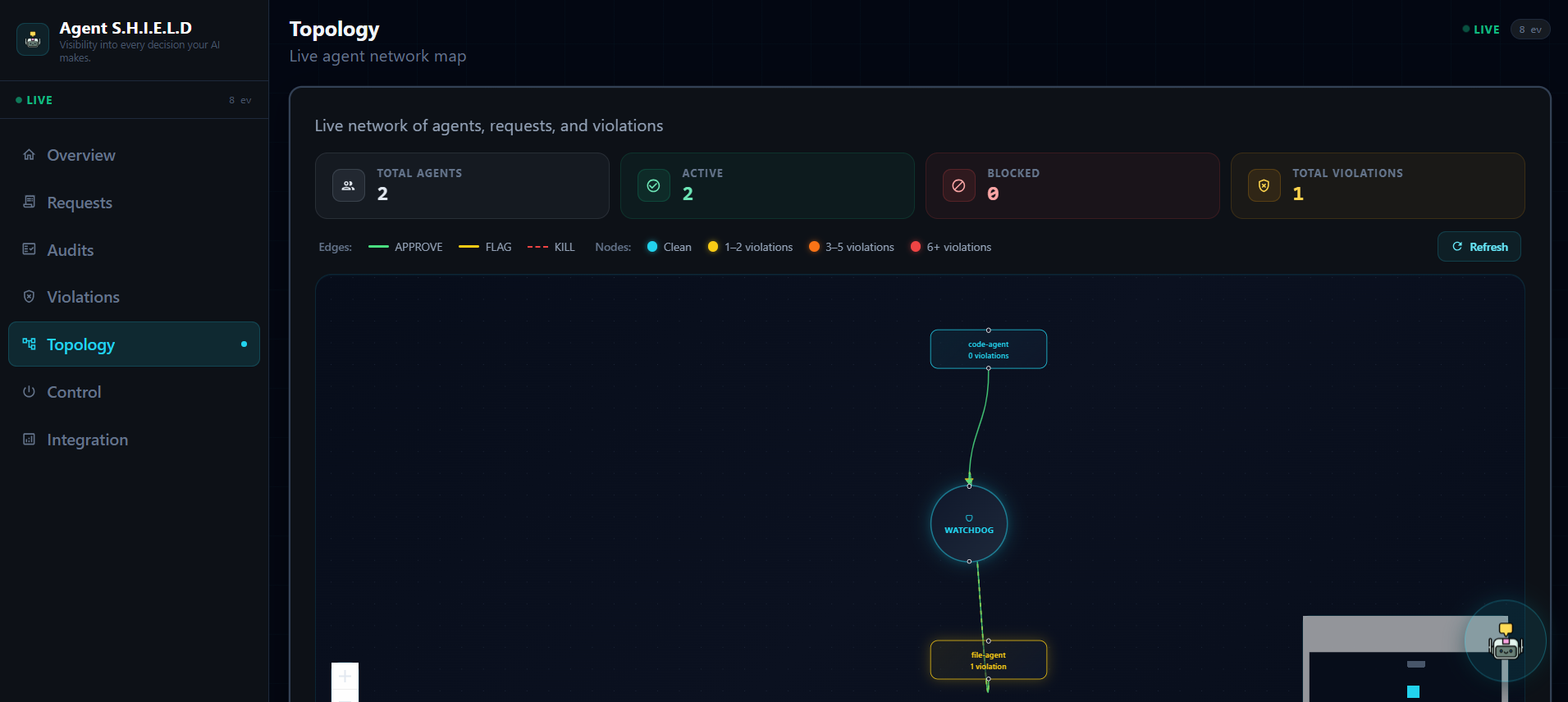Click the zoom in plus button
The width and height of the screenshot is (1568, 702).
point(345,676)
